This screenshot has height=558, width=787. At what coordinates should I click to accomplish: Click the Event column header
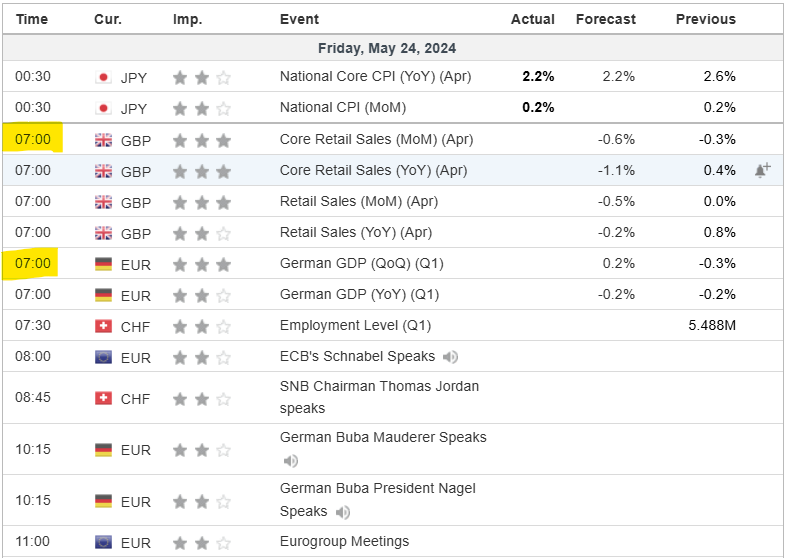[x=300, y=19]
